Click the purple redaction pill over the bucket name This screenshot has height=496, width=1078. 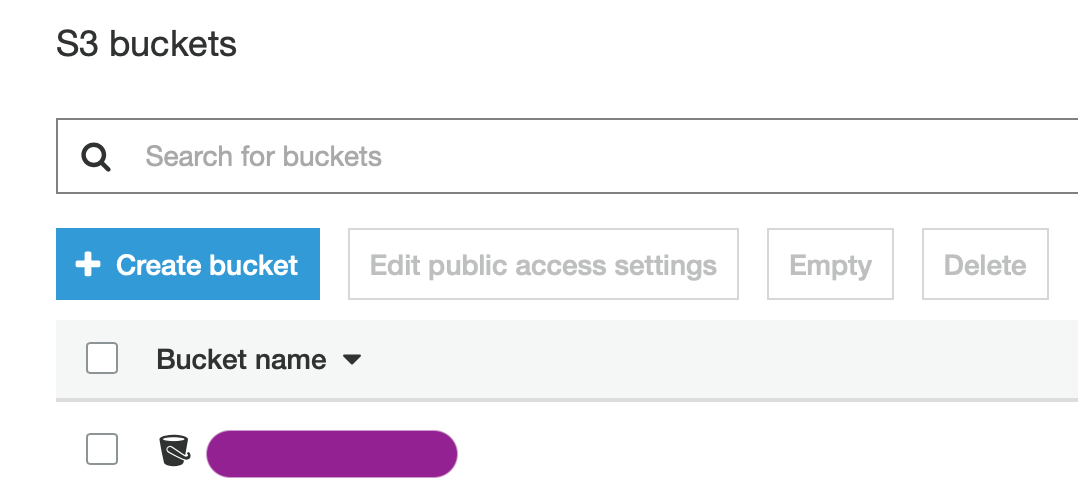332,453
